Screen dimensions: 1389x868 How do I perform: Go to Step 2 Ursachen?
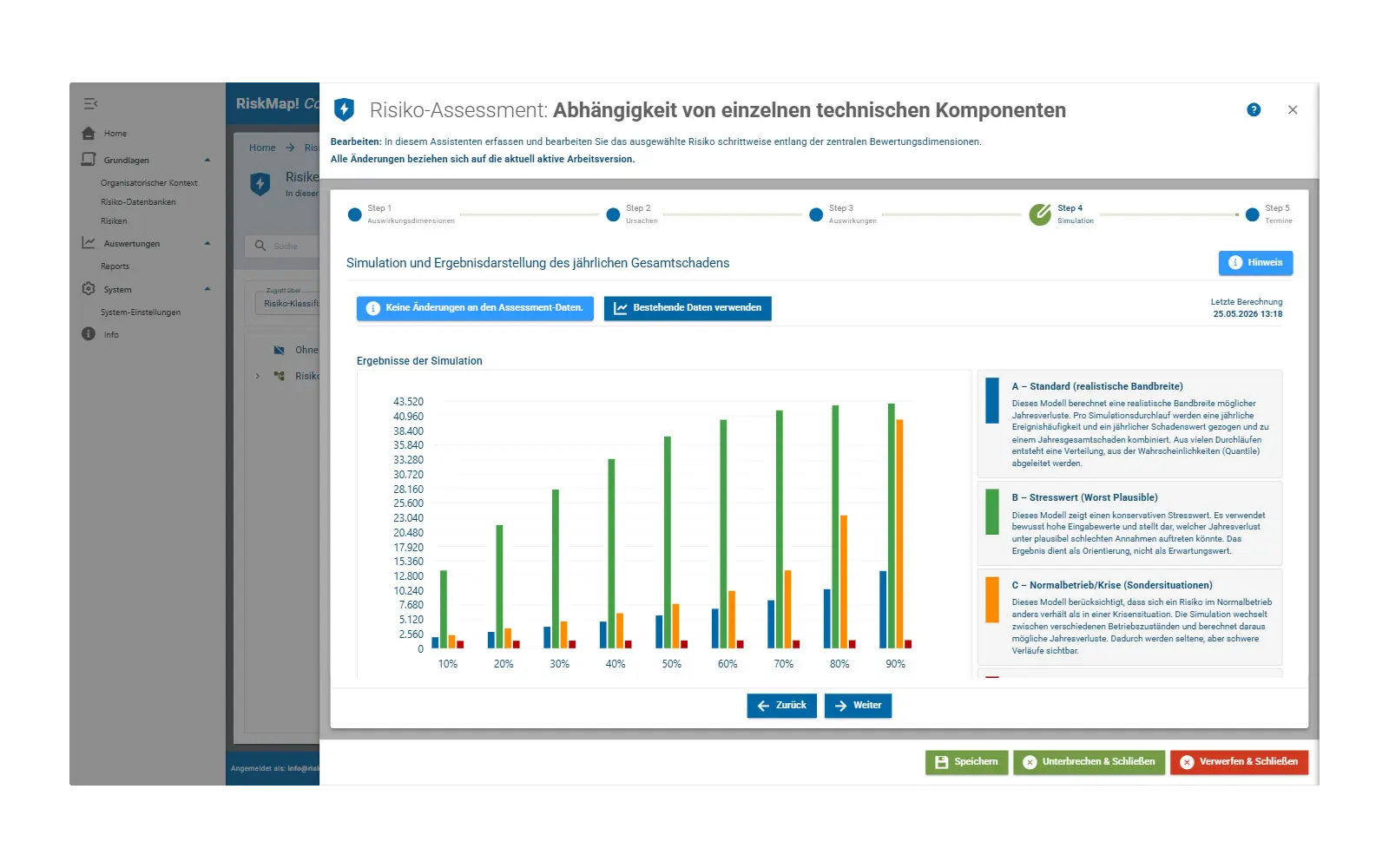(613, 215)
